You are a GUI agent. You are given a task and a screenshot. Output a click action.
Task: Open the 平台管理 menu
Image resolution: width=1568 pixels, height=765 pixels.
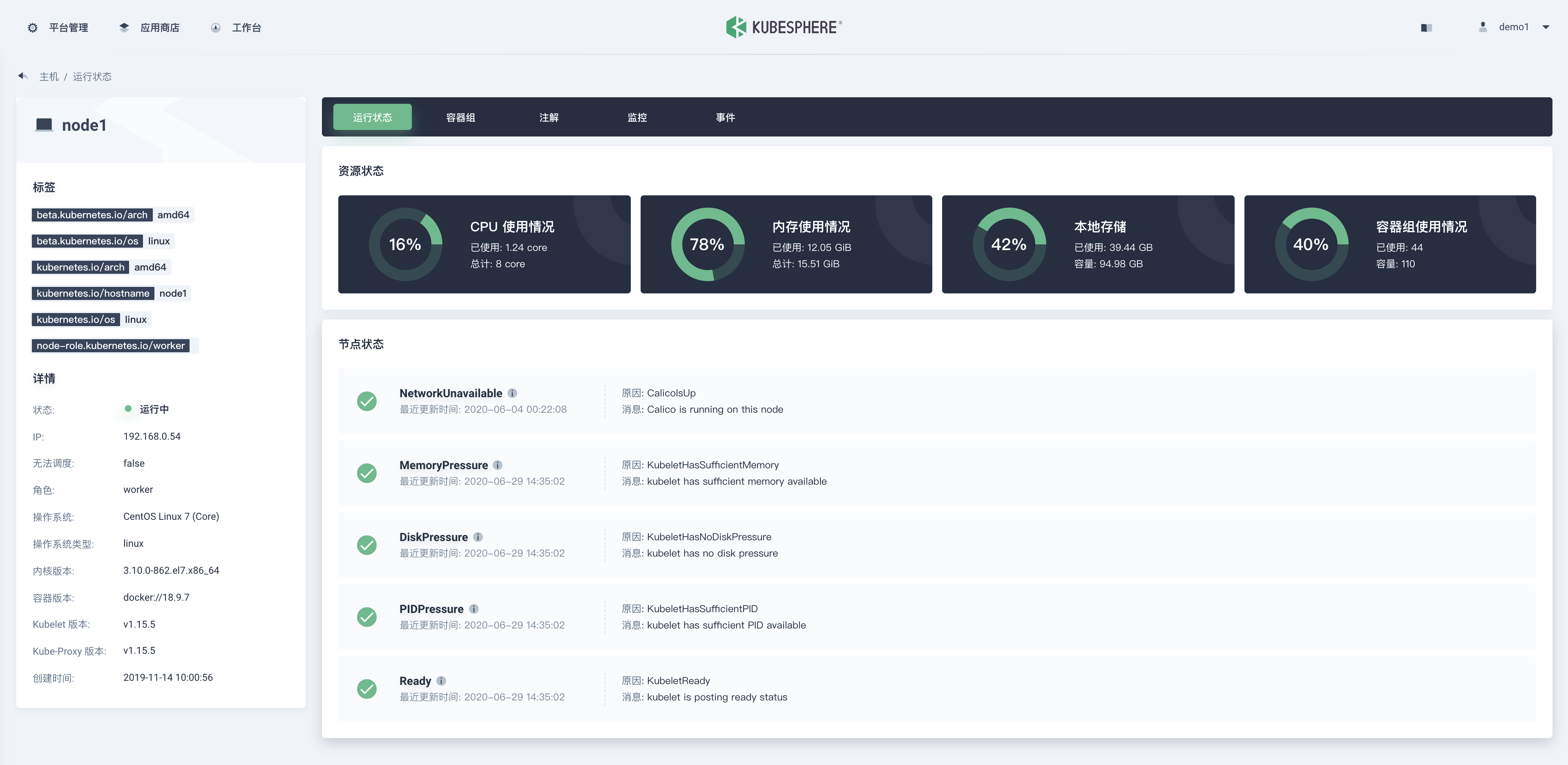(x=69, y=27)
